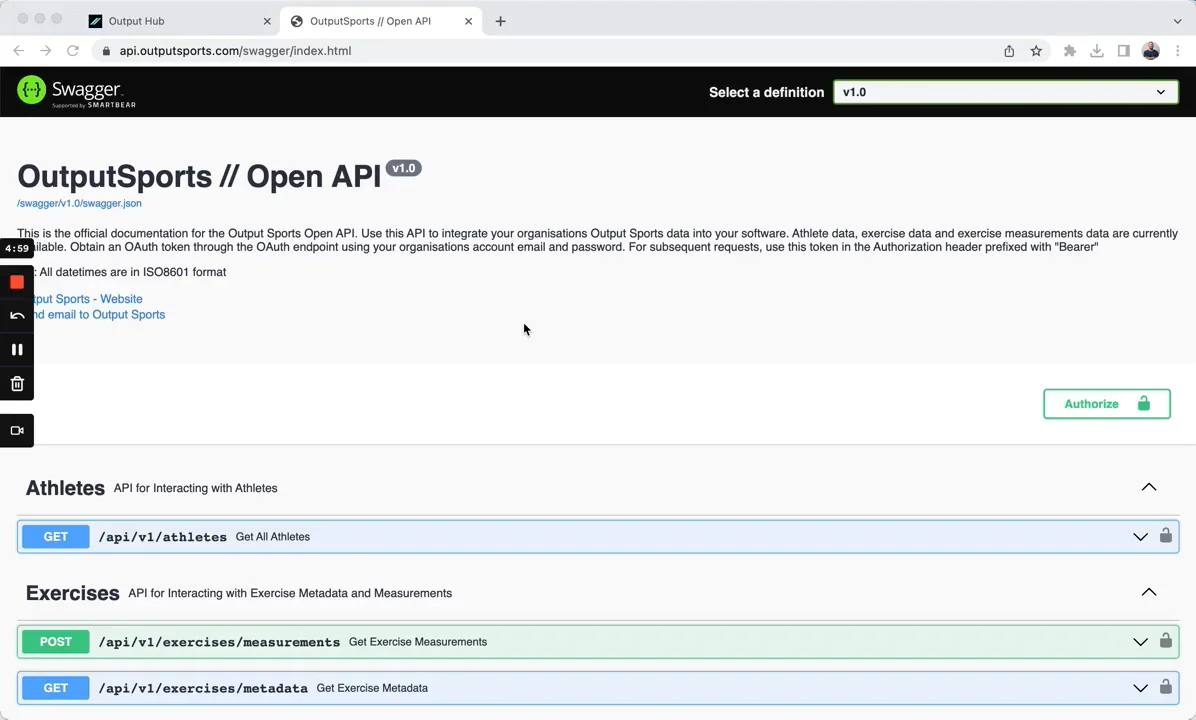Click the site lock icon in address bar

click(106, 51)
